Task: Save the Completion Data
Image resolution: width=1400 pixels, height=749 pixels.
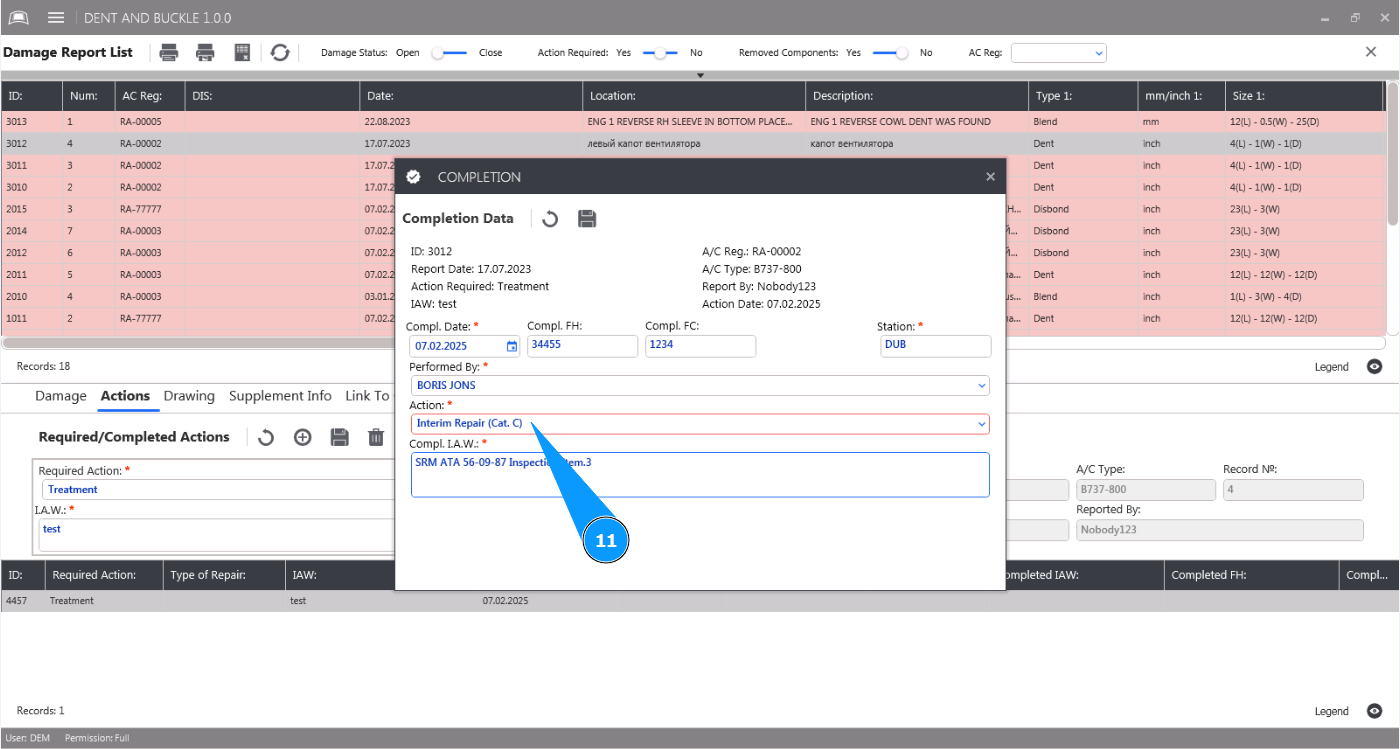Action: pyautogui.click(x=587, y=219)
